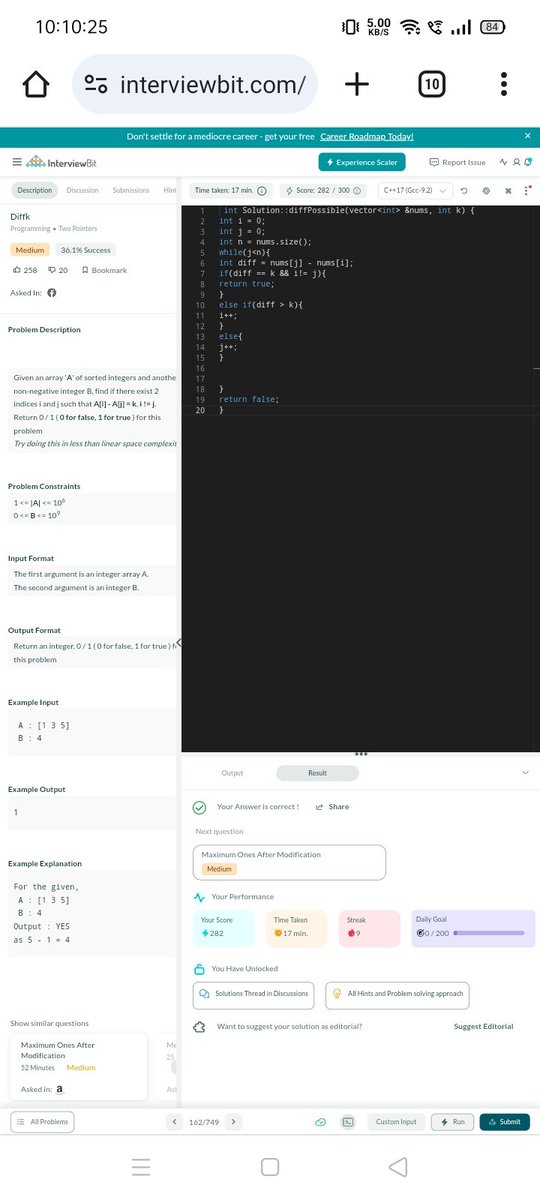The width and height of the screenshot is (540, 1200).
Task: Click the Submit button
Action: pyautogui.click(x=504, y=1122)
